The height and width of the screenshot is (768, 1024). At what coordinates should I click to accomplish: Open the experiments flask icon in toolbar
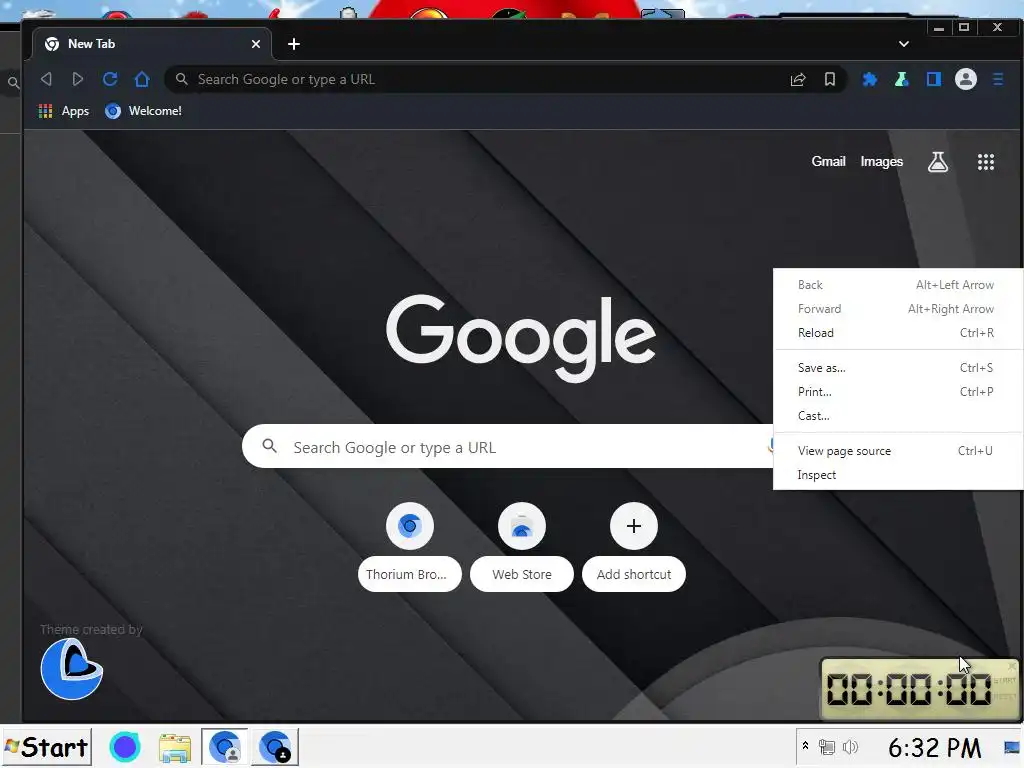(x=901, y=79)
